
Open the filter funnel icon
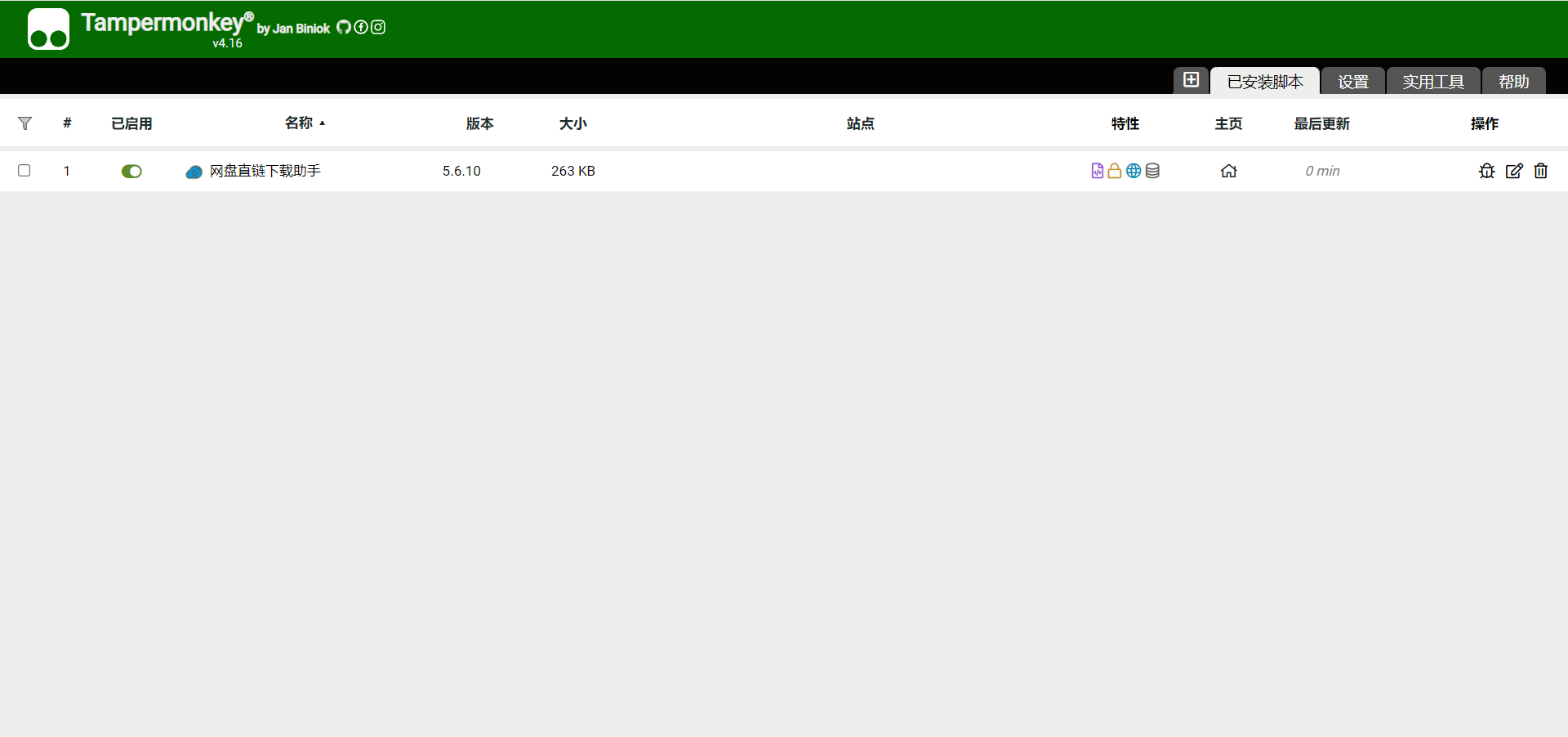tap(24, 123)
